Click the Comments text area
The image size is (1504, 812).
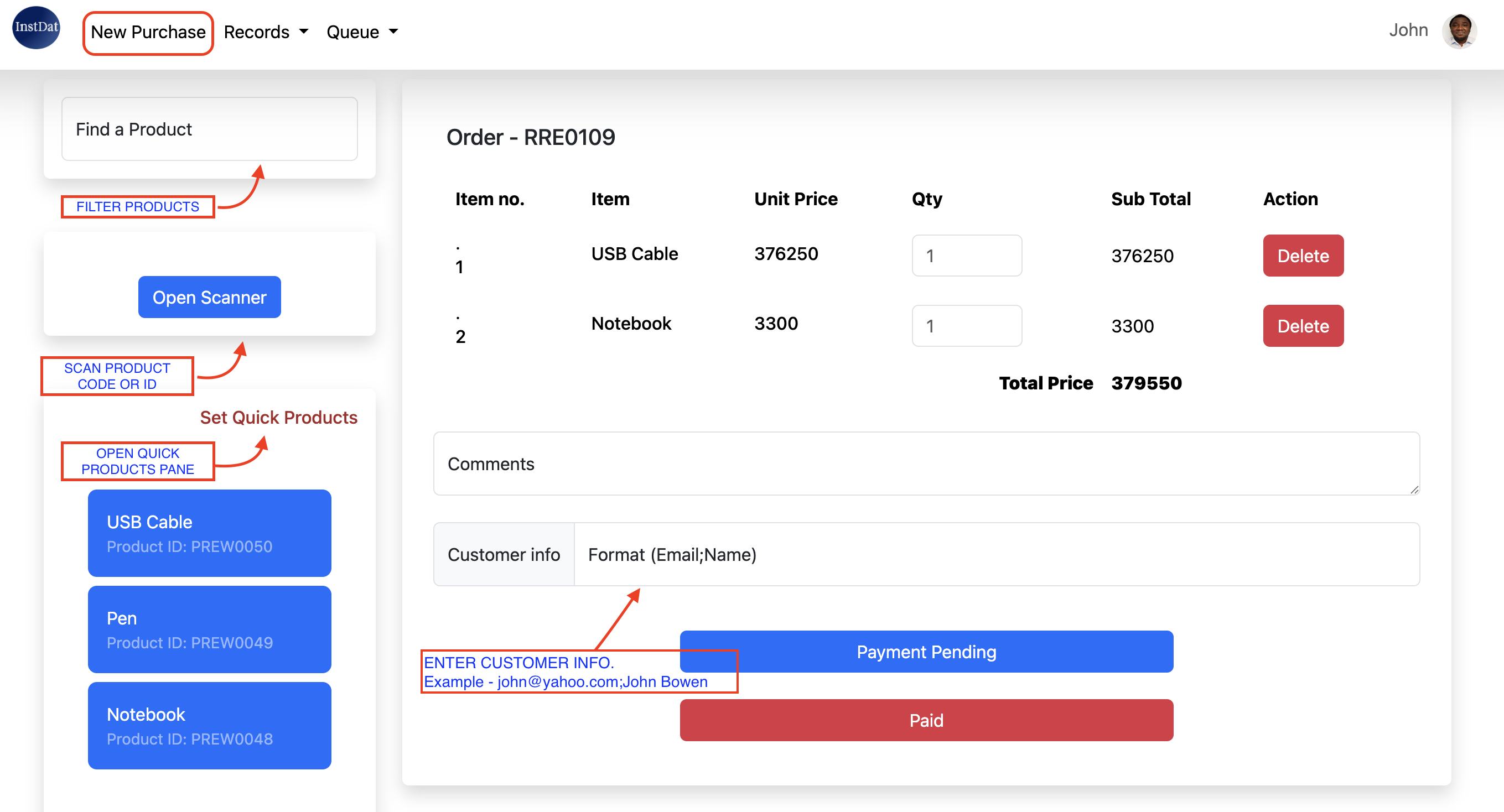[x=926, y=464]
